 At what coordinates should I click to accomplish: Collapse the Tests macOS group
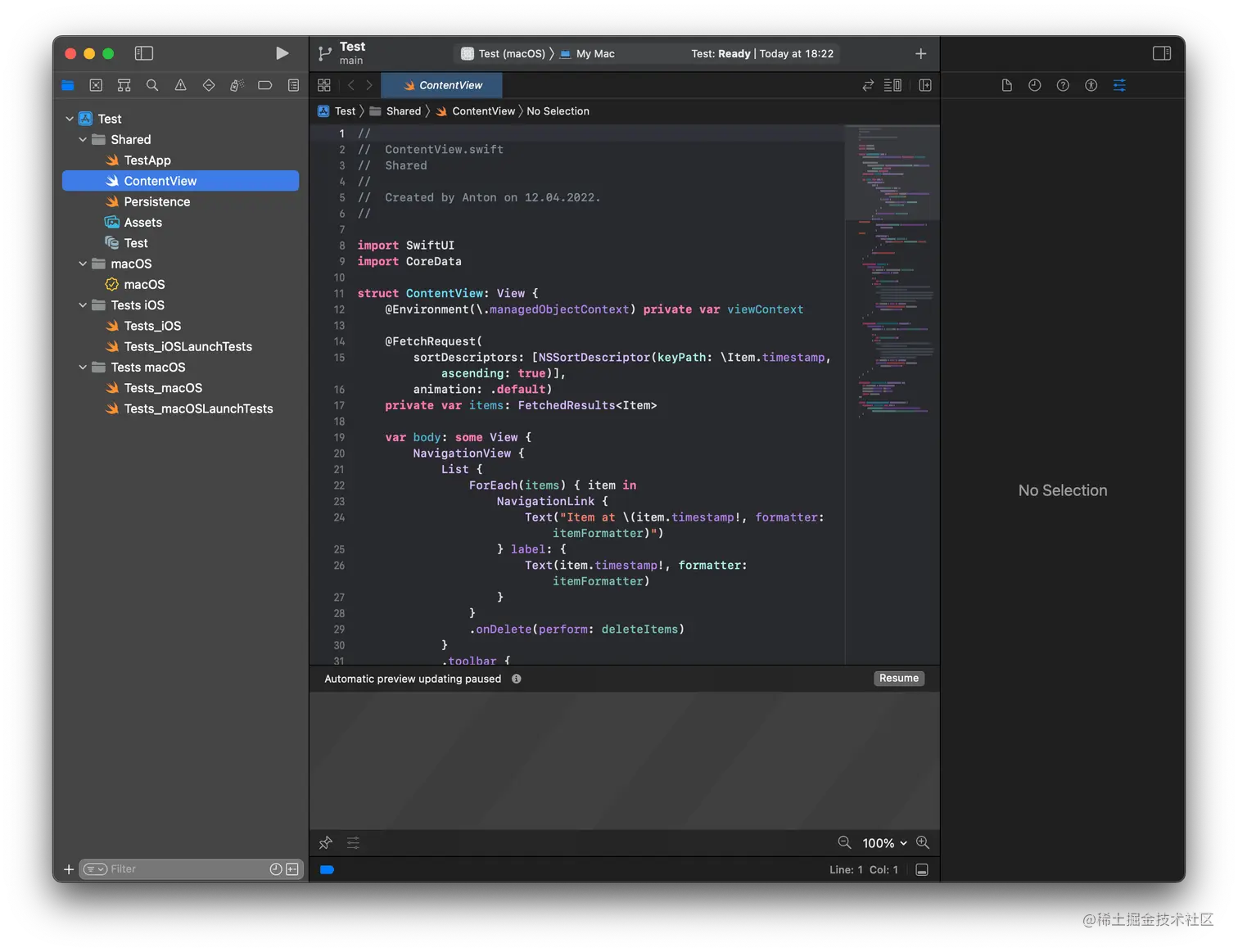point(82,367)
